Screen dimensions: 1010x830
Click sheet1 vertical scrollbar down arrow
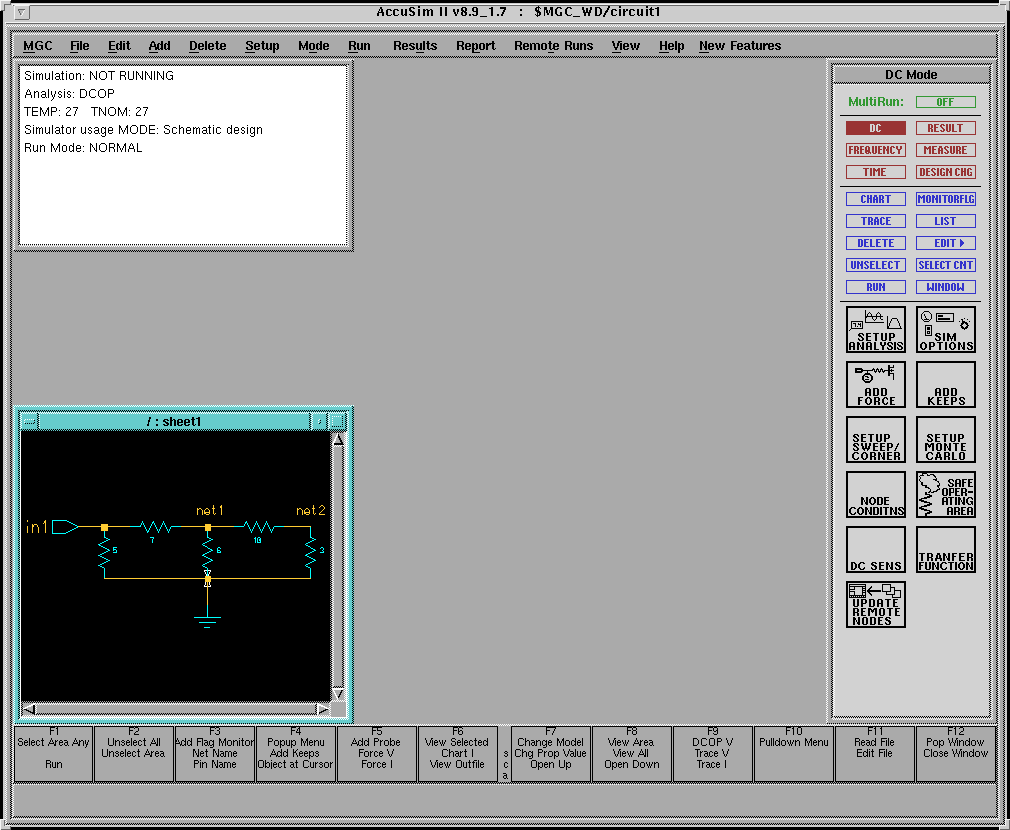click(338, 694)
